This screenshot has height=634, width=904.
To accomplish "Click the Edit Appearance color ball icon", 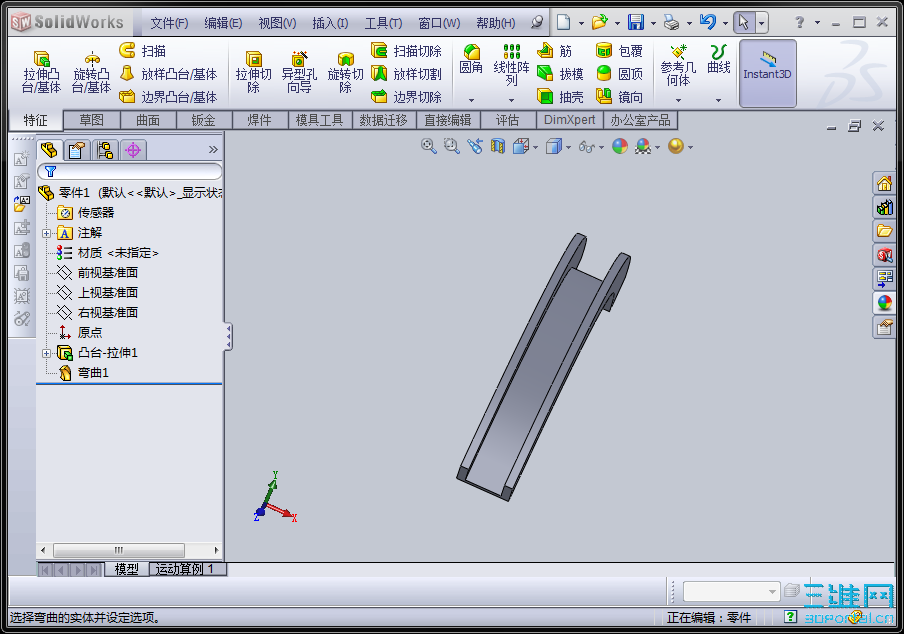I will pyautogui.click(x=620, y=146).
